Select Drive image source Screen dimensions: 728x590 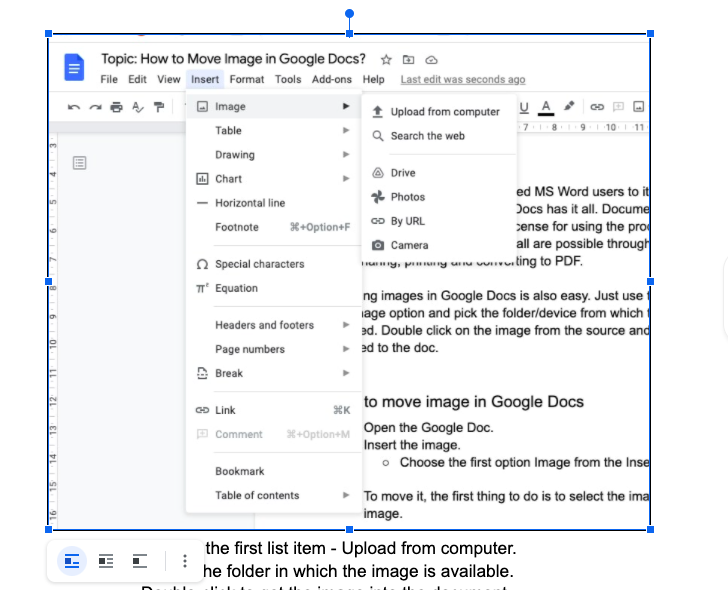(x=439, y=173)
